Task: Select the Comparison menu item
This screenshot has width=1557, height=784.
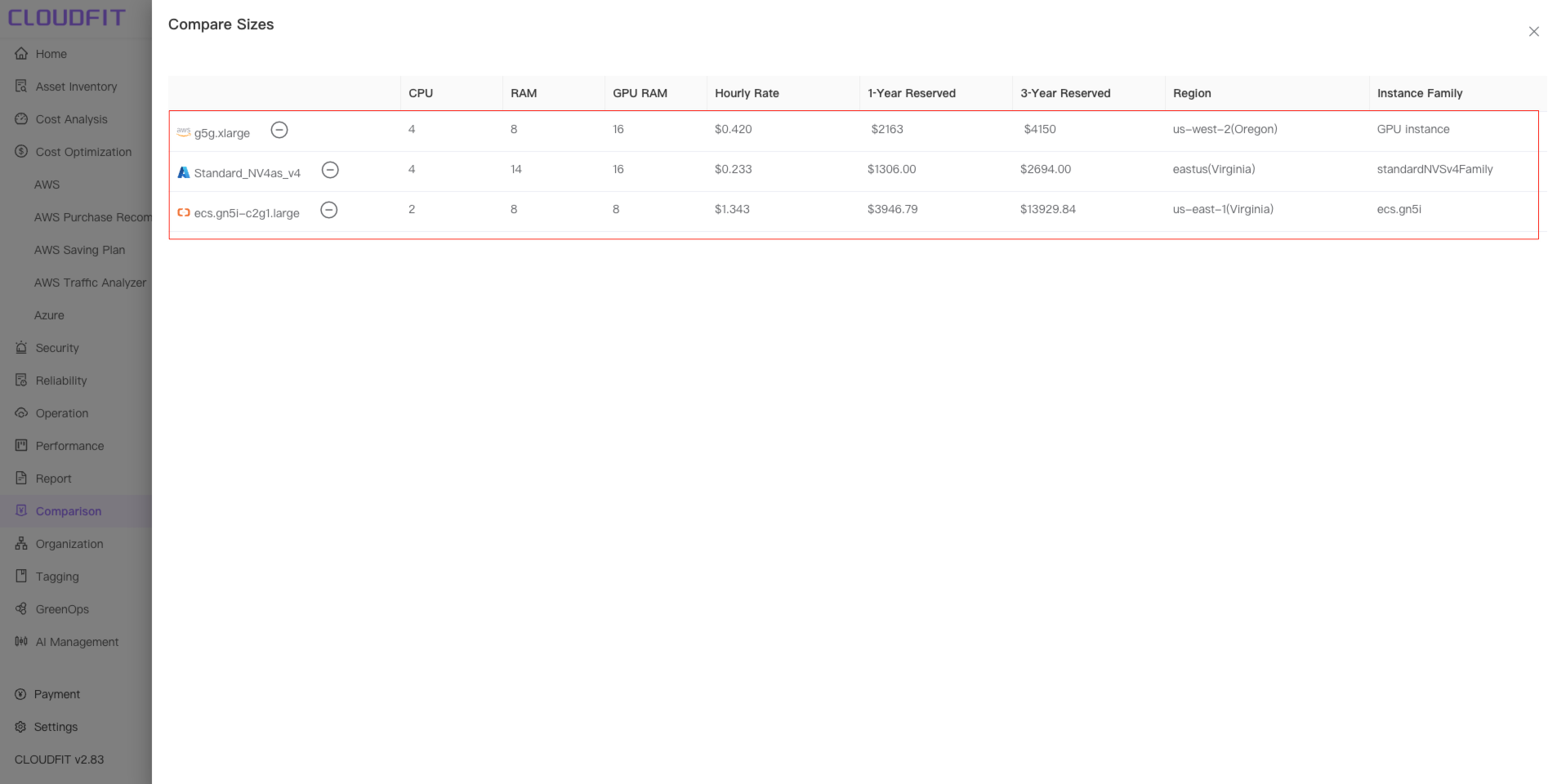Action: tap(69, 511)
